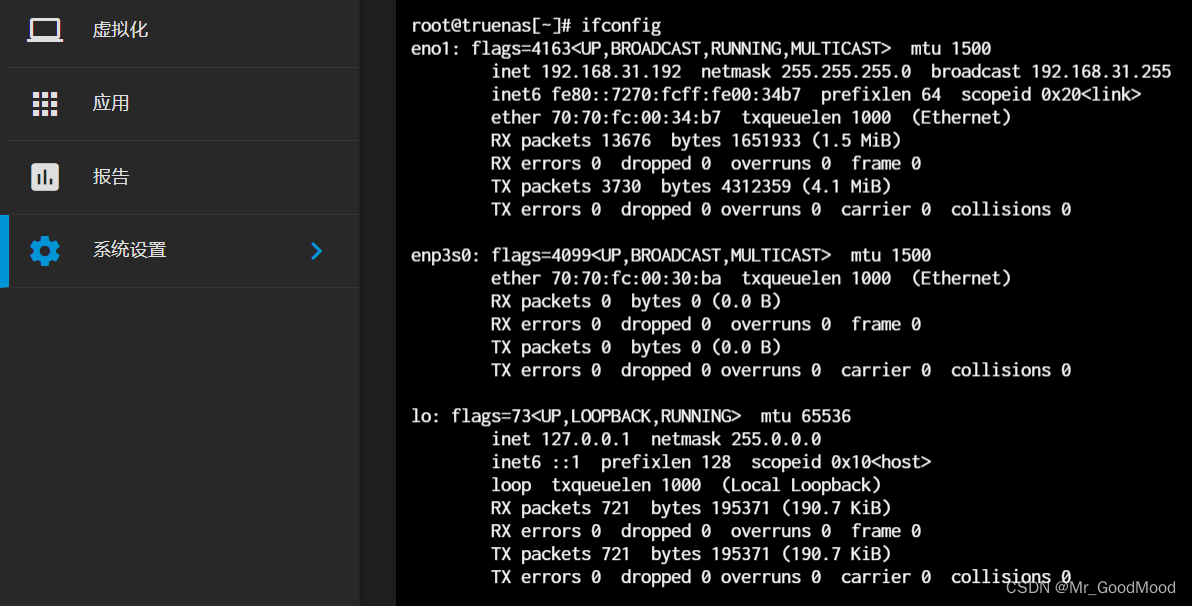Click the Apps grid icon
Image resolution: width=1192 pixels, height=606 pixels.
click(45, 104)
